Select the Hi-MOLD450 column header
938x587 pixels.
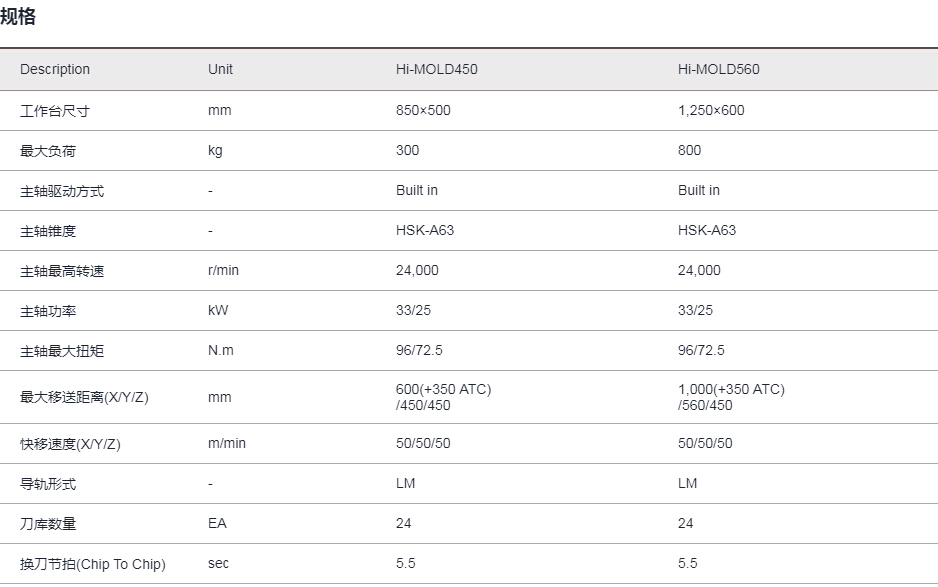(437, 69)
